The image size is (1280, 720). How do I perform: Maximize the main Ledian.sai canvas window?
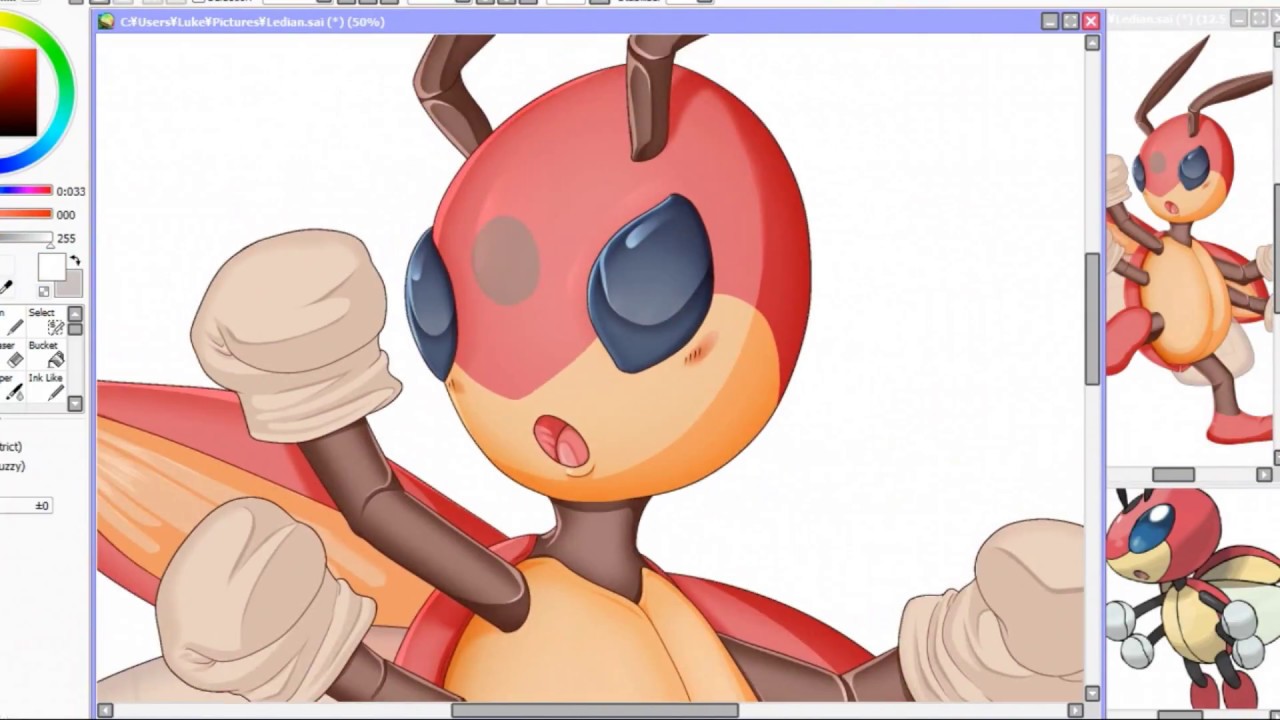pos(1070,21)
